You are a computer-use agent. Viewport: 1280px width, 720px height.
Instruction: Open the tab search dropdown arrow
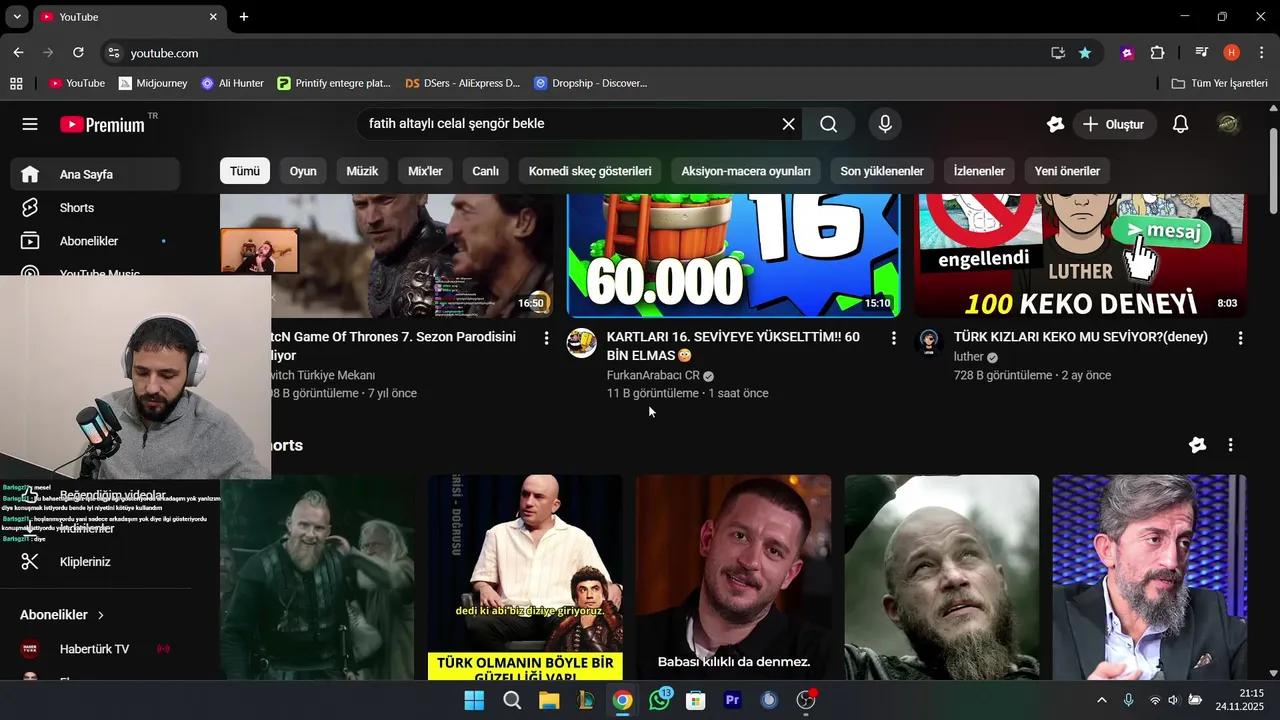click(17, 17)
